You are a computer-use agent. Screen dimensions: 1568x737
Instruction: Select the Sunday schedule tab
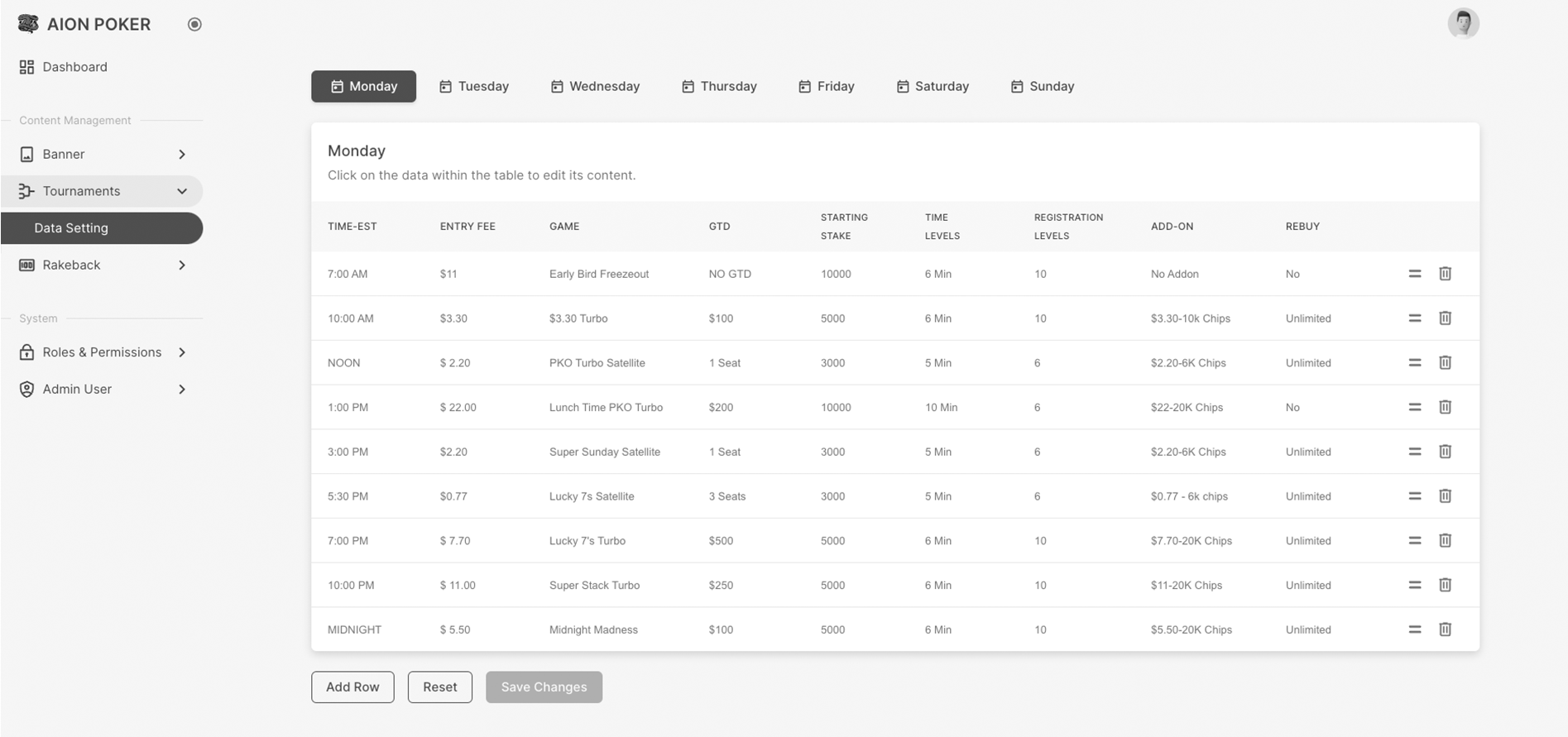[1042, 86]
